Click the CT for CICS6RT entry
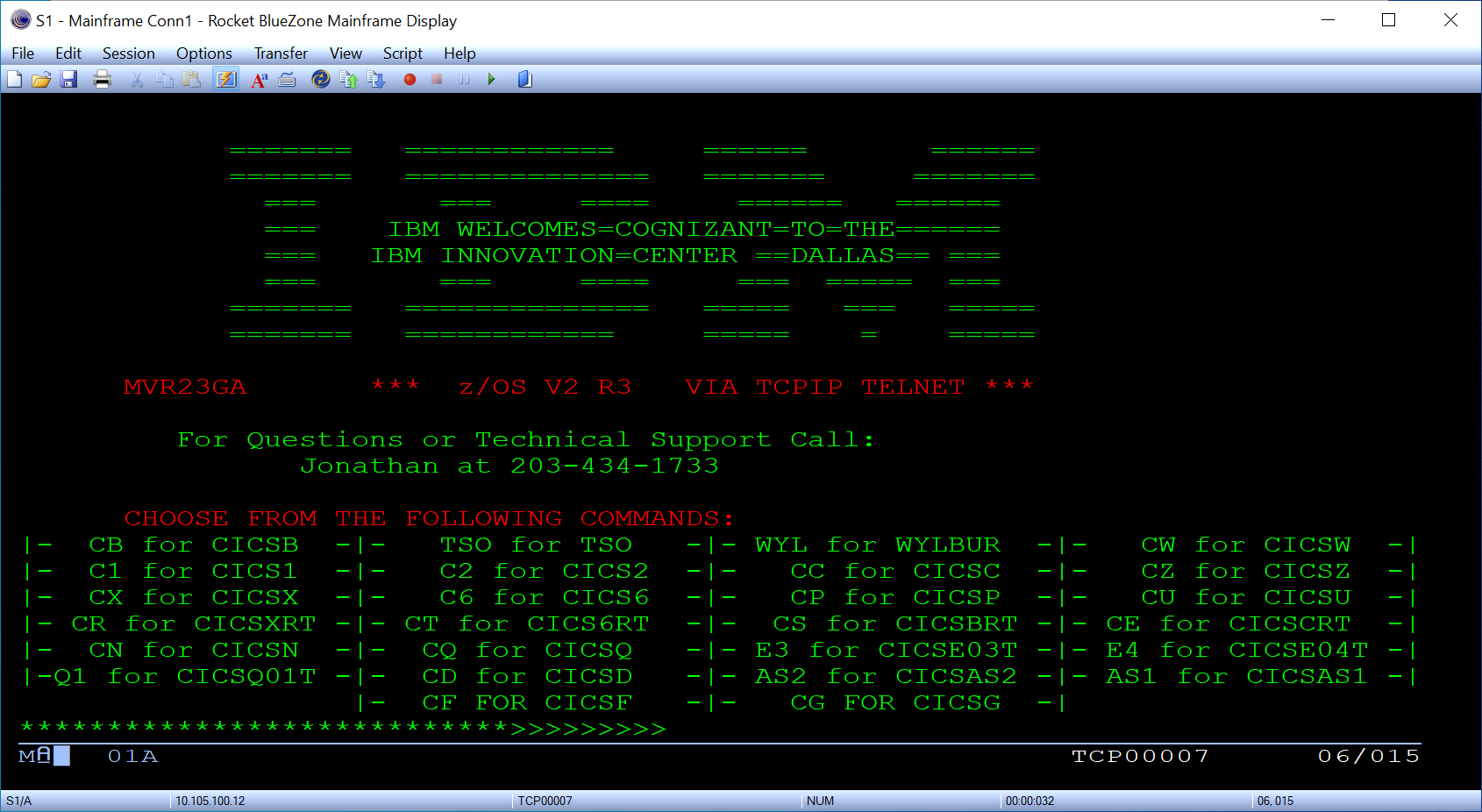Screen dimensions: 1482x812 tap(527, 624)
